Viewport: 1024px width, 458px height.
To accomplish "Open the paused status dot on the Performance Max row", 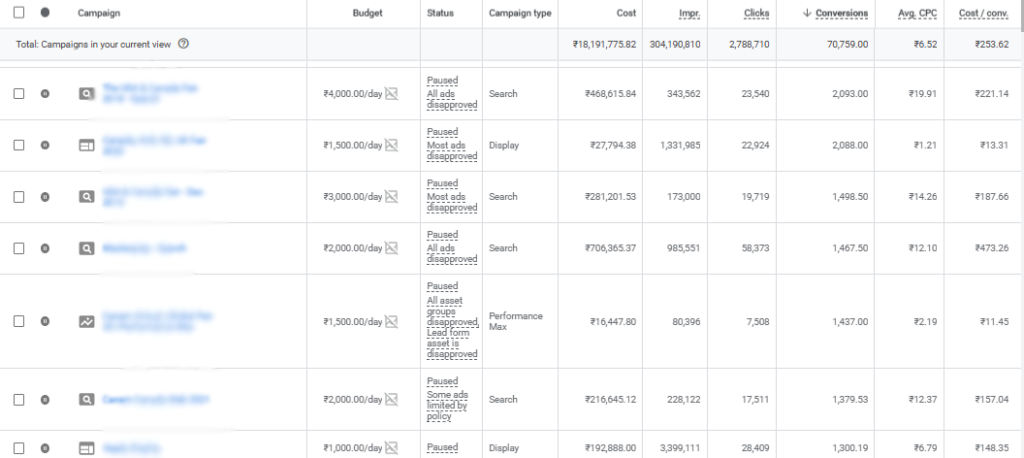I will click(45, 321).
